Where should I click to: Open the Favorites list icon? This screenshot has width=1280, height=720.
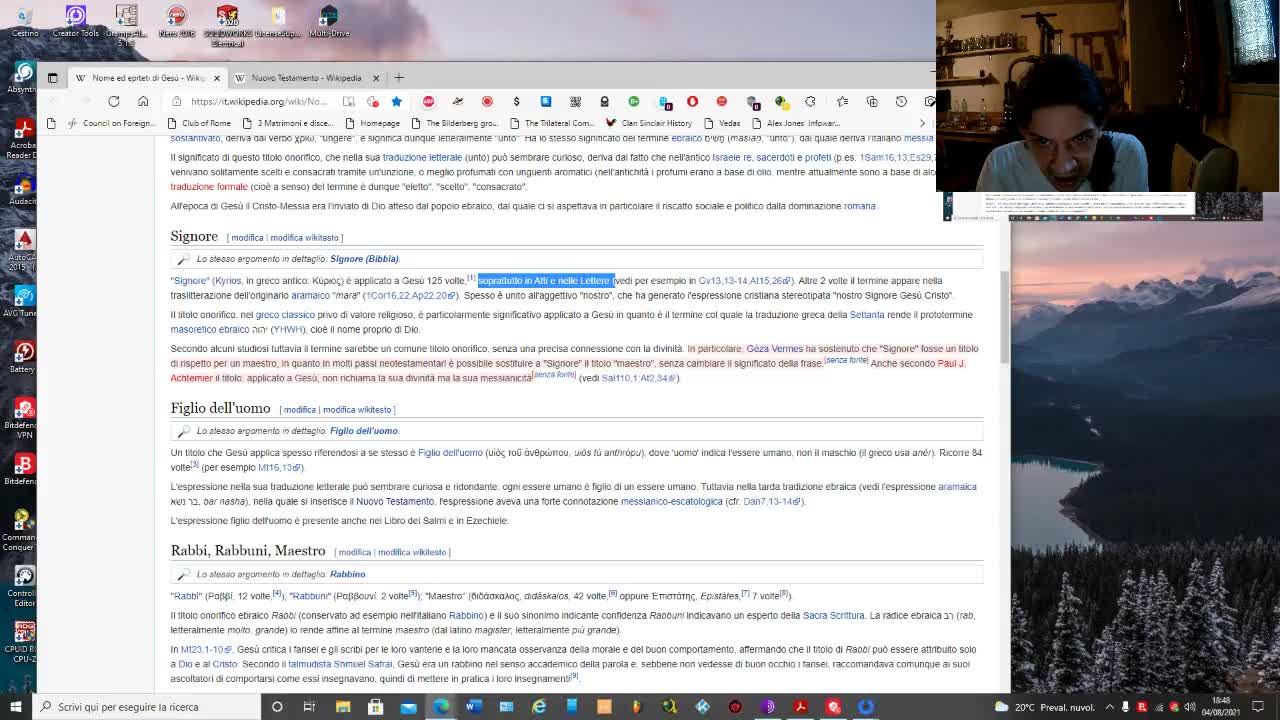click(x=842, y=101)
